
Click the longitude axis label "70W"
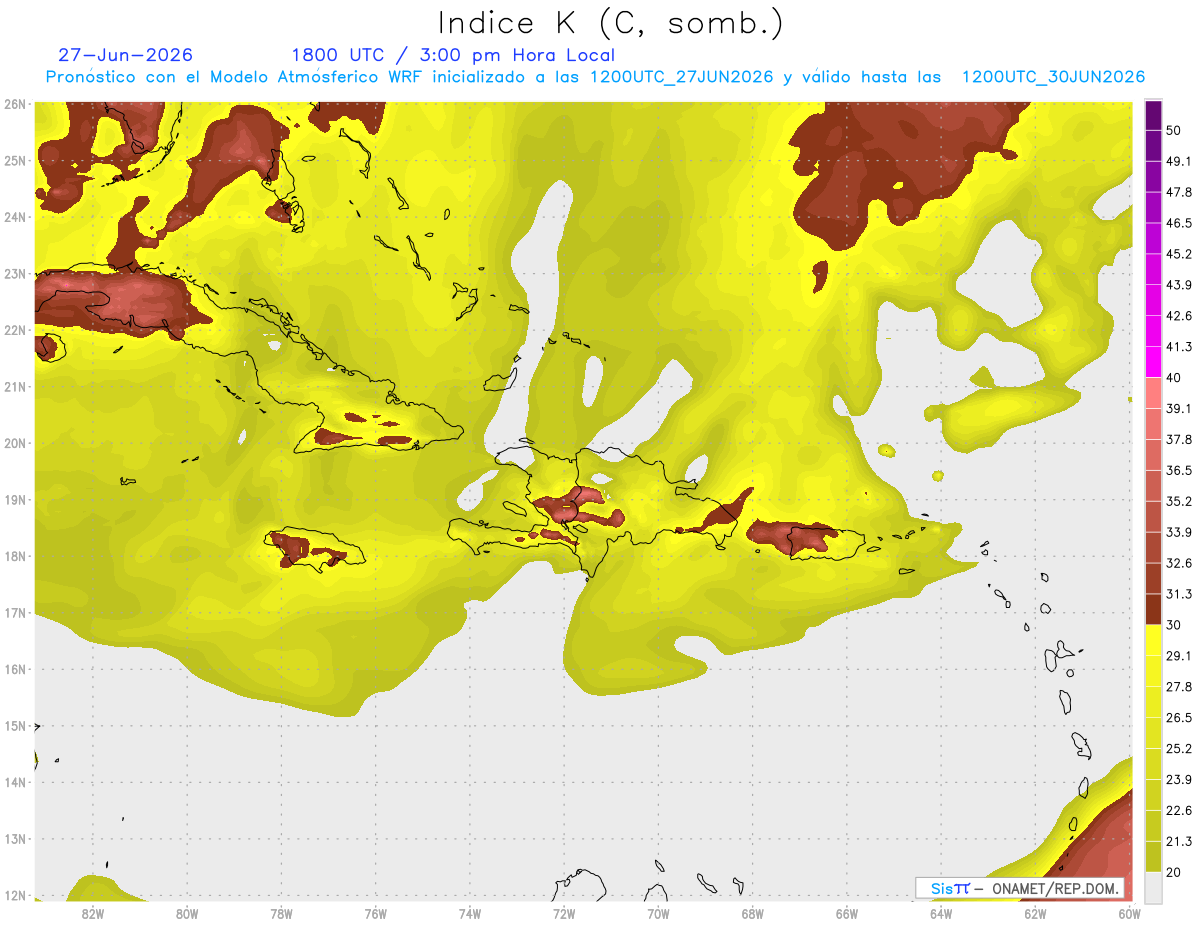coord(658,914)
